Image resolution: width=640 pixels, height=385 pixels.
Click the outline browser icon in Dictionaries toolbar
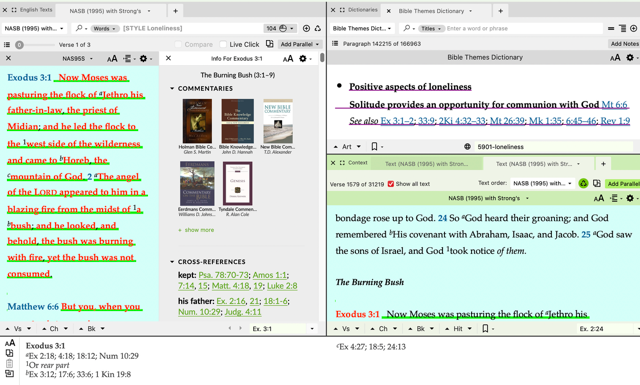point(622,28)
